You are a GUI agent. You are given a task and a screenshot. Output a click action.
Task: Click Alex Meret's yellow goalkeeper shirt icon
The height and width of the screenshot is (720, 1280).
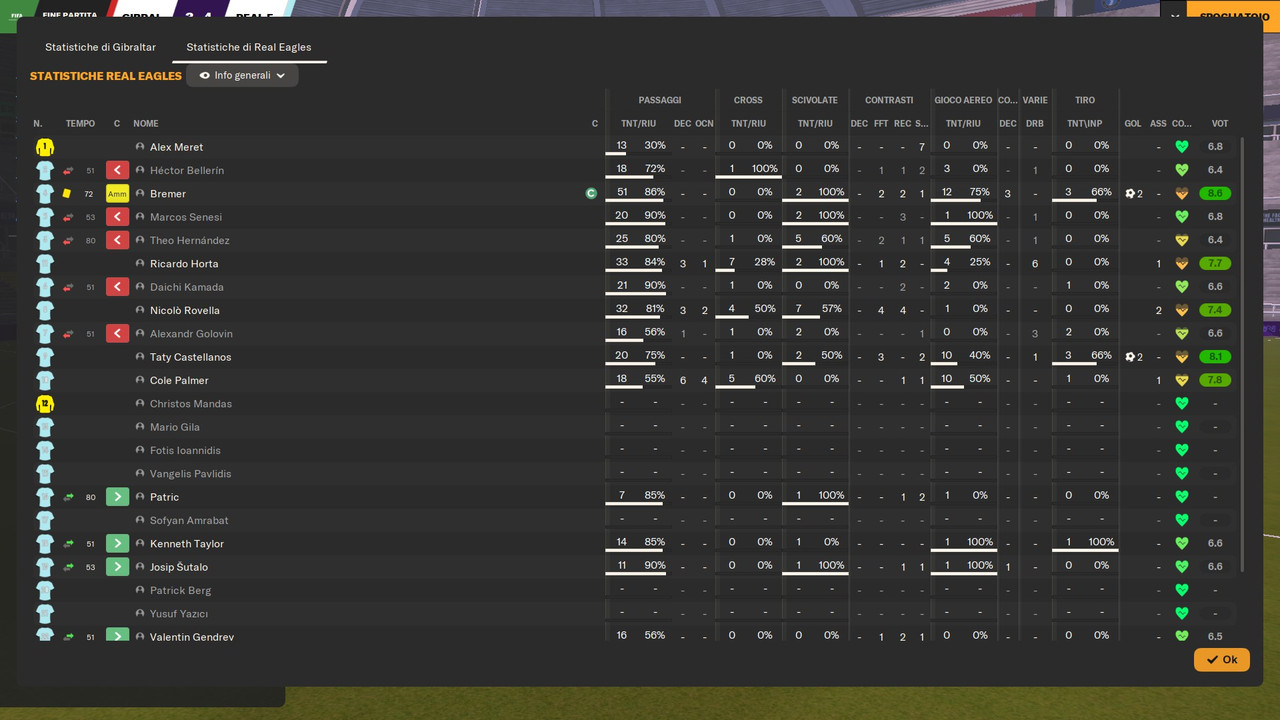point(44,147)
